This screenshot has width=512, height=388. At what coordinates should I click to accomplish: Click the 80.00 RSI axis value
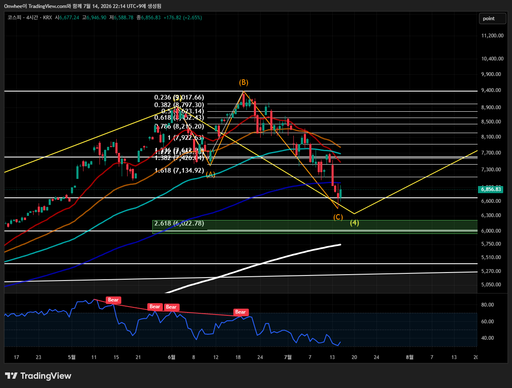pyautogui.click(x=487, y=305)
